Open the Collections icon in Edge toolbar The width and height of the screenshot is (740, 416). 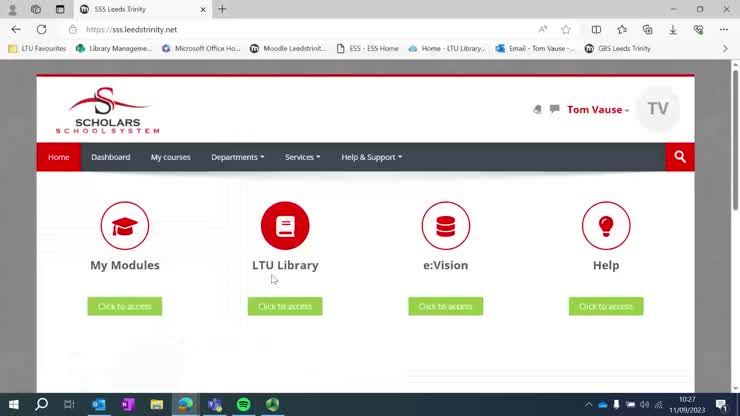point(648,29)
